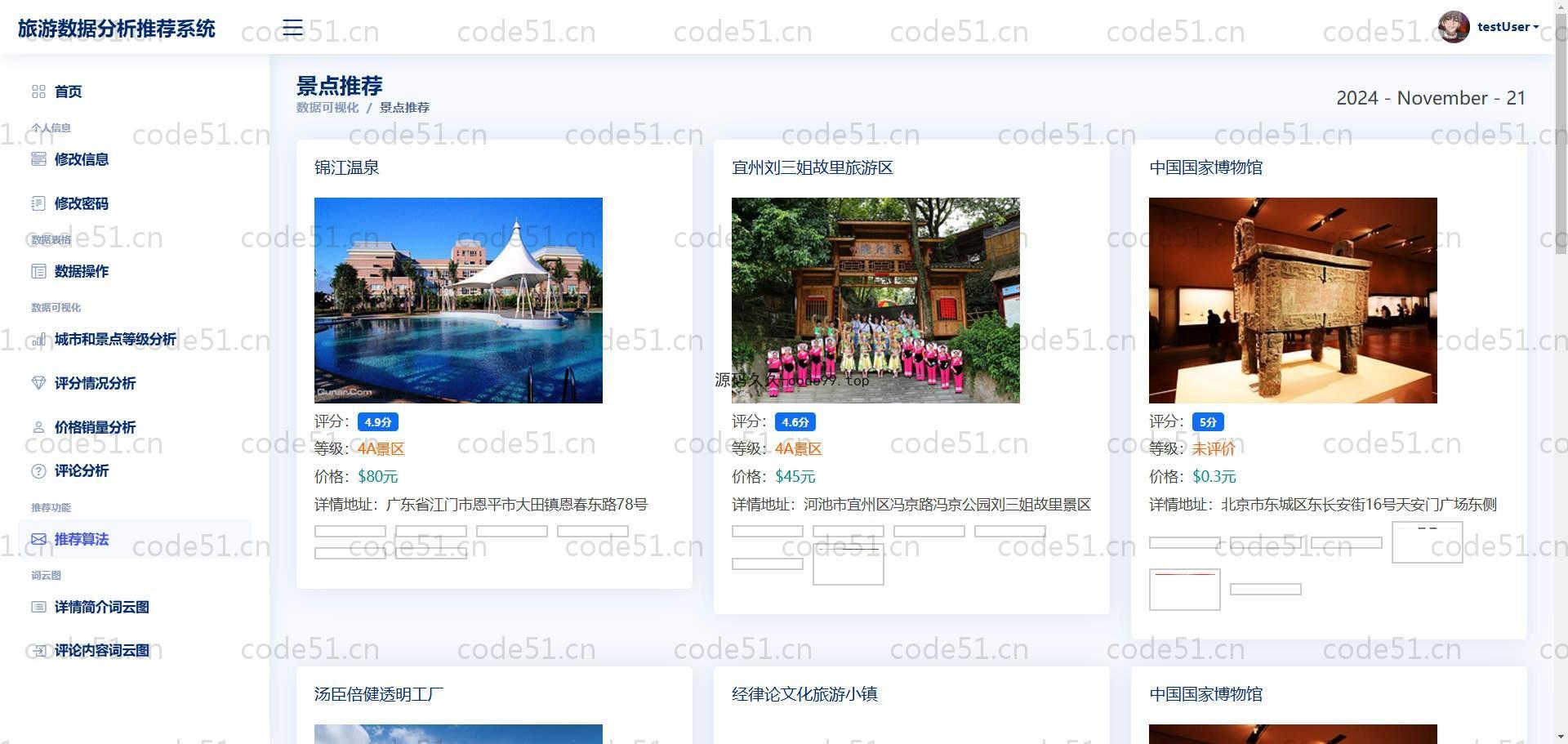Click the 4.6分 rating badge
This screenshot has width=1568, height=744.
click(x=795, y=422)
